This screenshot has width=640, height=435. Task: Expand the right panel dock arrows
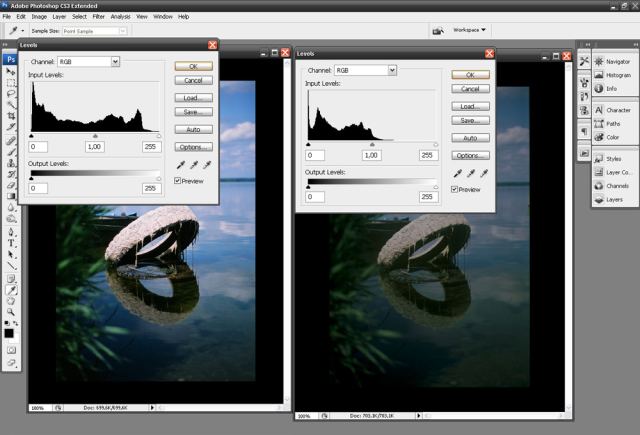tap(636, 44)
